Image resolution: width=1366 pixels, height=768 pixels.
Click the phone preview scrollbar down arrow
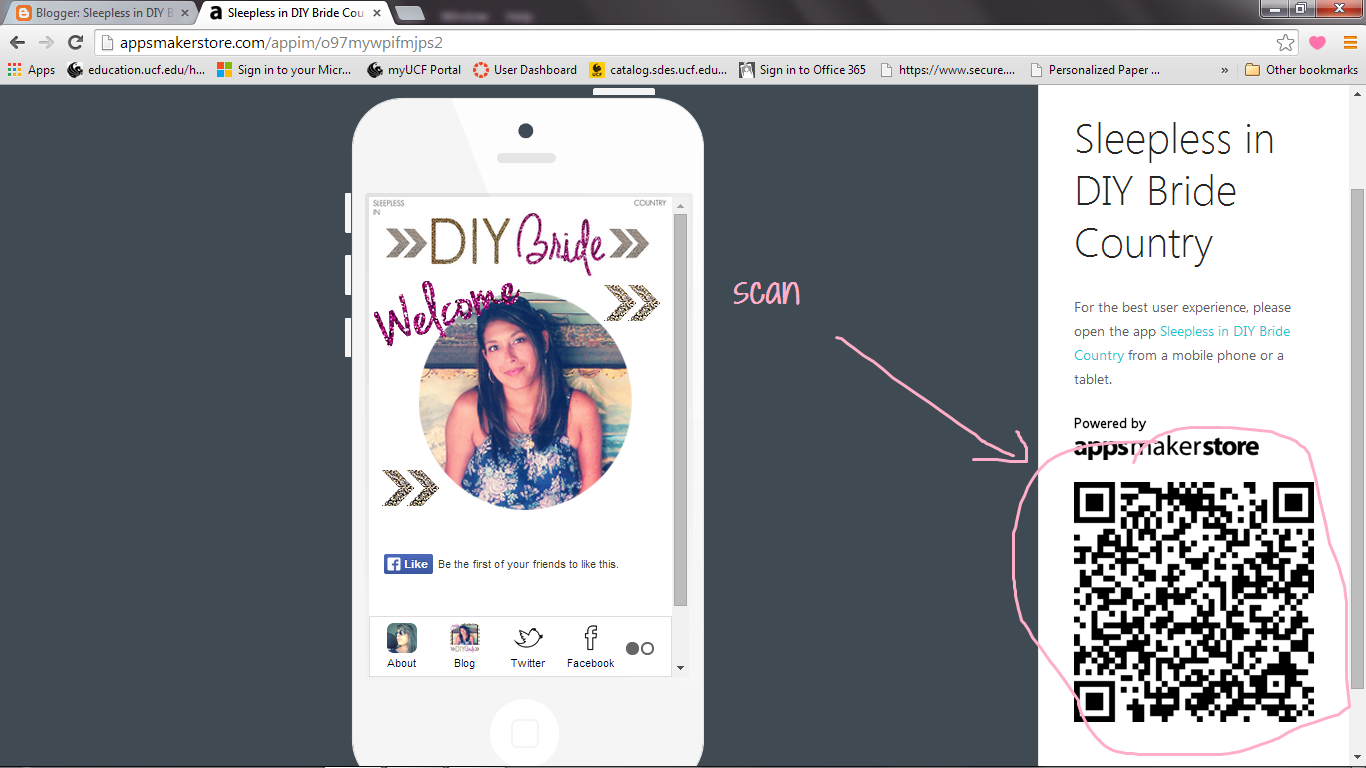coord(680,667)
